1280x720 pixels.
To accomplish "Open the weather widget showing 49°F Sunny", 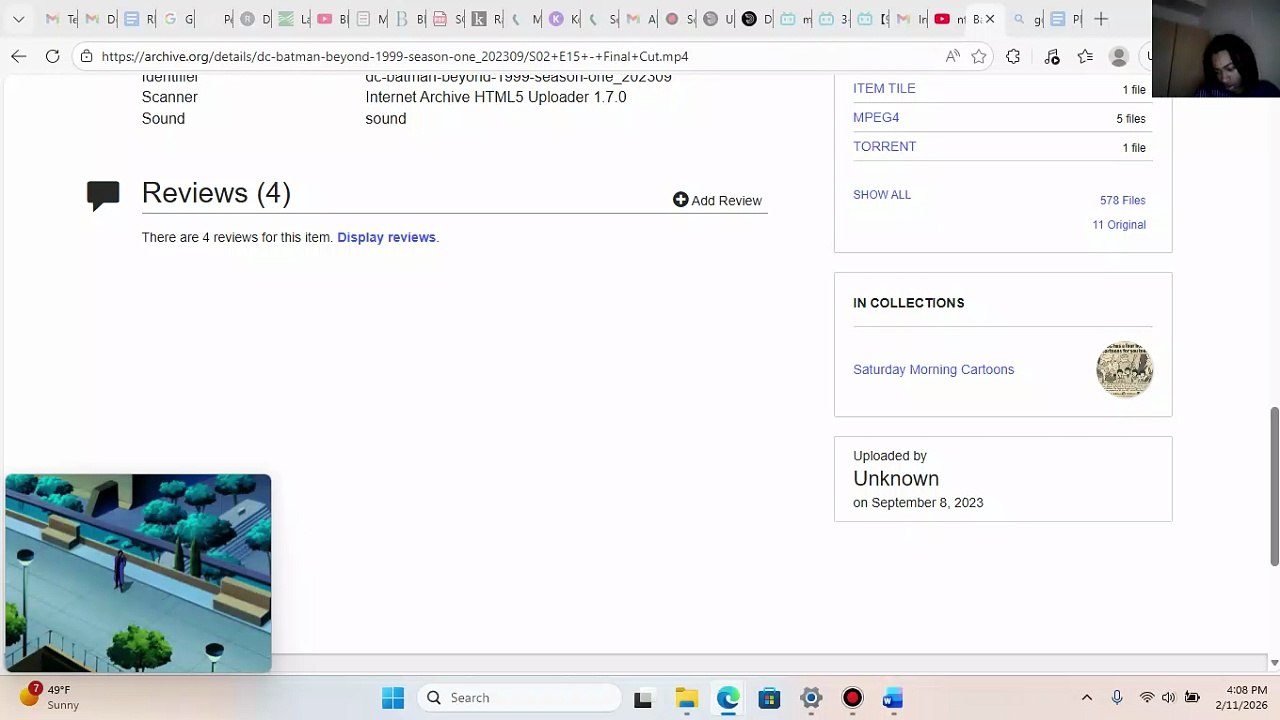I will click(x=50, y=697).
